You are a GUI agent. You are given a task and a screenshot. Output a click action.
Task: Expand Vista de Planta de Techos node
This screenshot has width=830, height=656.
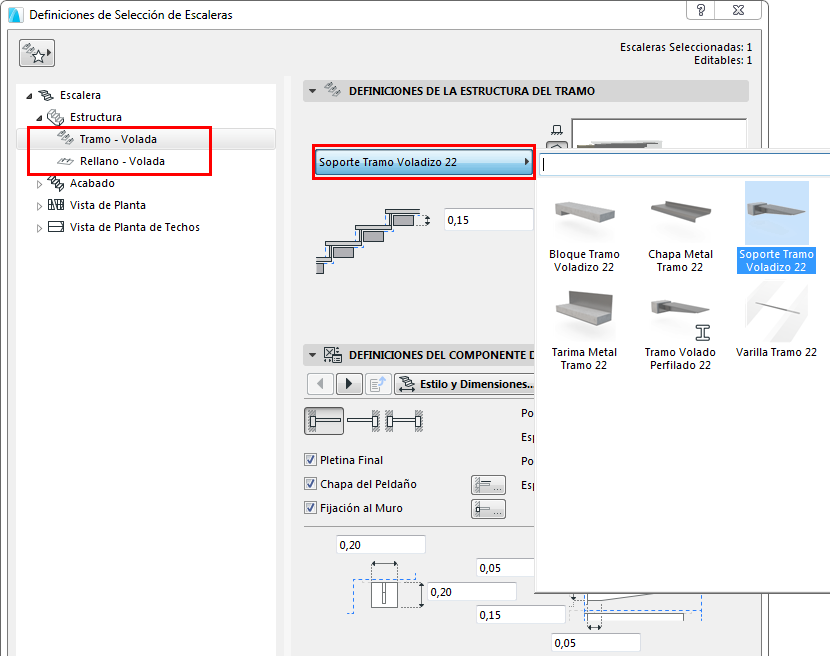tap(39, 228)
